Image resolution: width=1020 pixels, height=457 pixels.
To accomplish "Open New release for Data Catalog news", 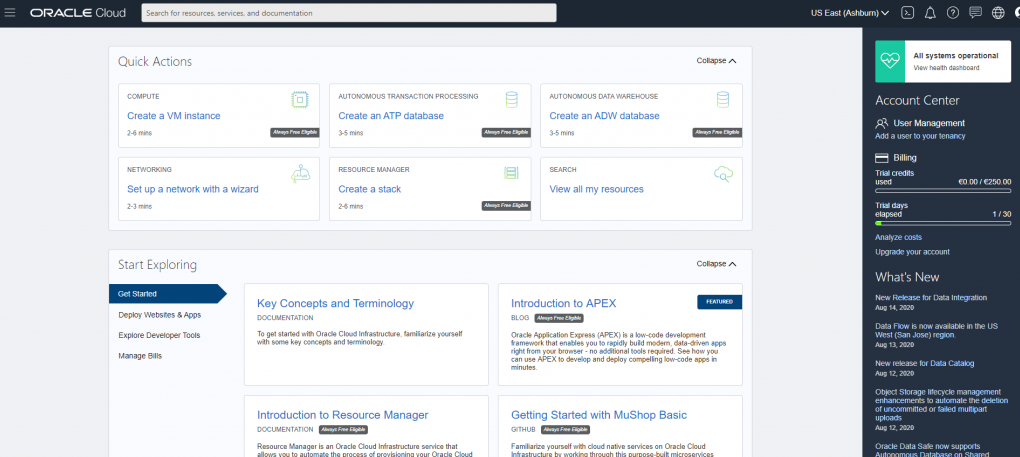I will click(924, 363).
